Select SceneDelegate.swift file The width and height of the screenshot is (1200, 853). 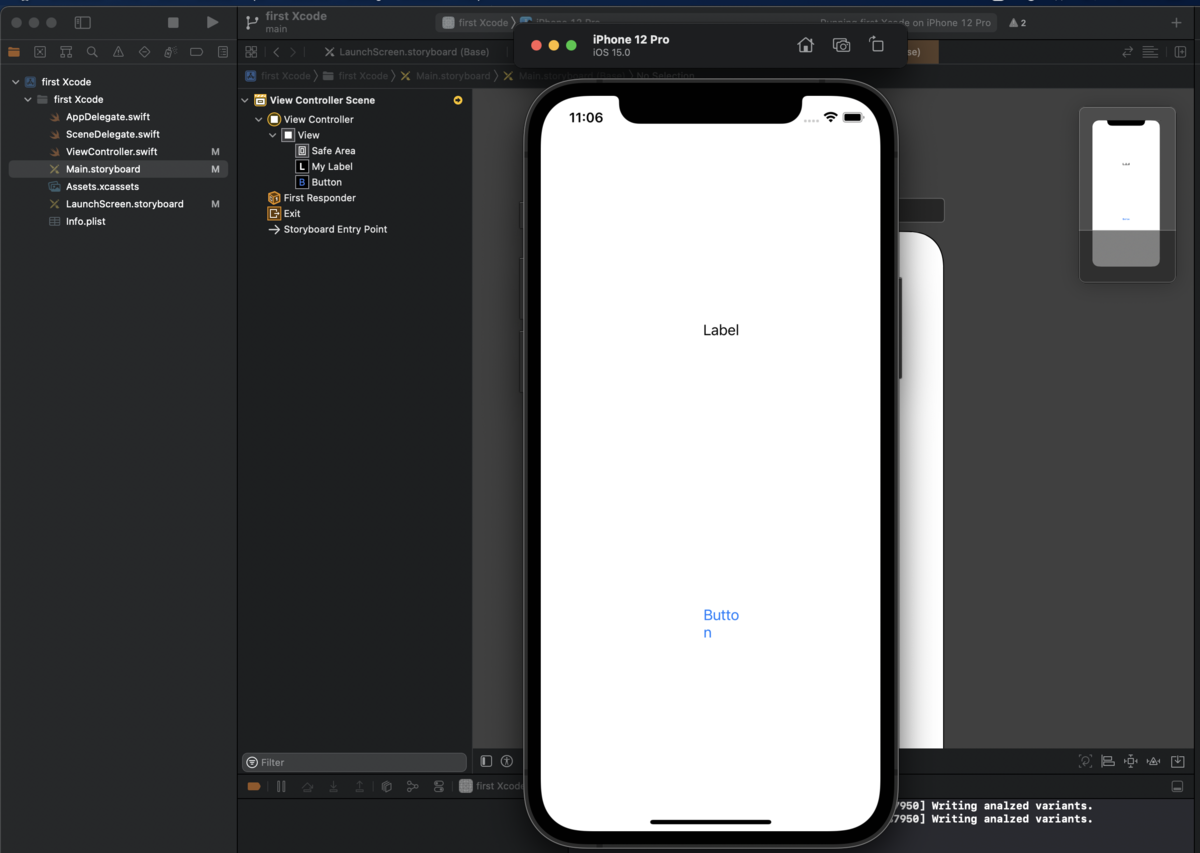click(x=112, y=134)
